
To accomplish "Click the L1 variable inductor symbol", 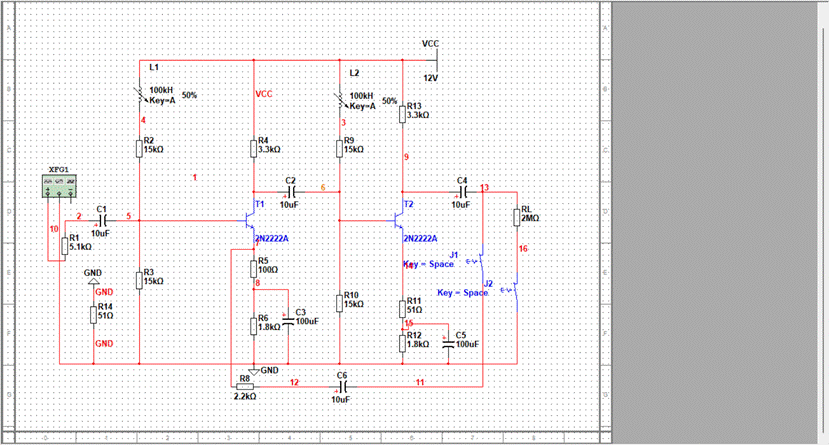I will [x=140, y=94].
